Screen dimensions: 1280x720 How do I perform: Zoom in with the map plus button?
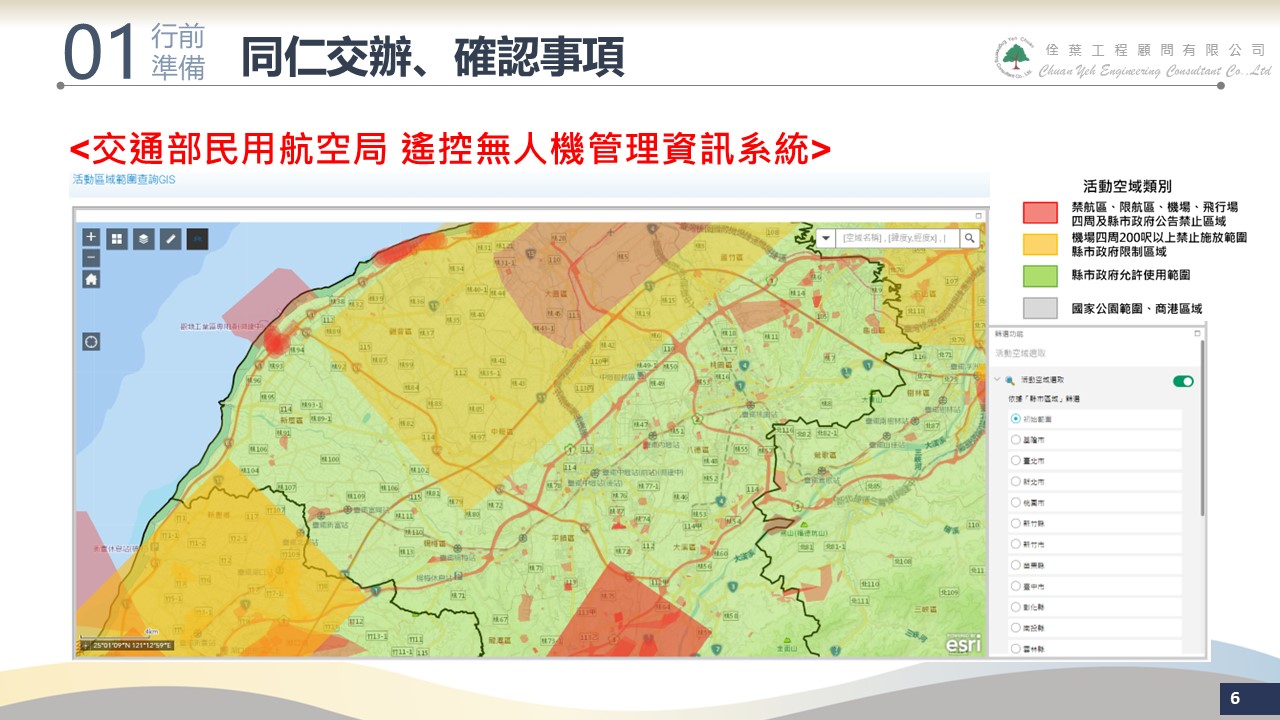tap(91, 238)
